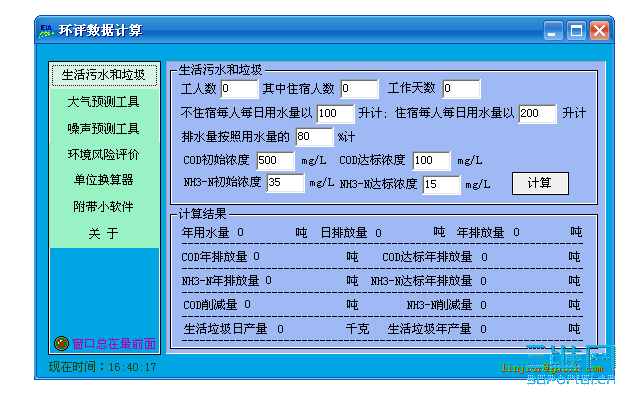Screen dimensions: 626x395
Task: Click the 年排放量 result label
Action: (481, 233)
